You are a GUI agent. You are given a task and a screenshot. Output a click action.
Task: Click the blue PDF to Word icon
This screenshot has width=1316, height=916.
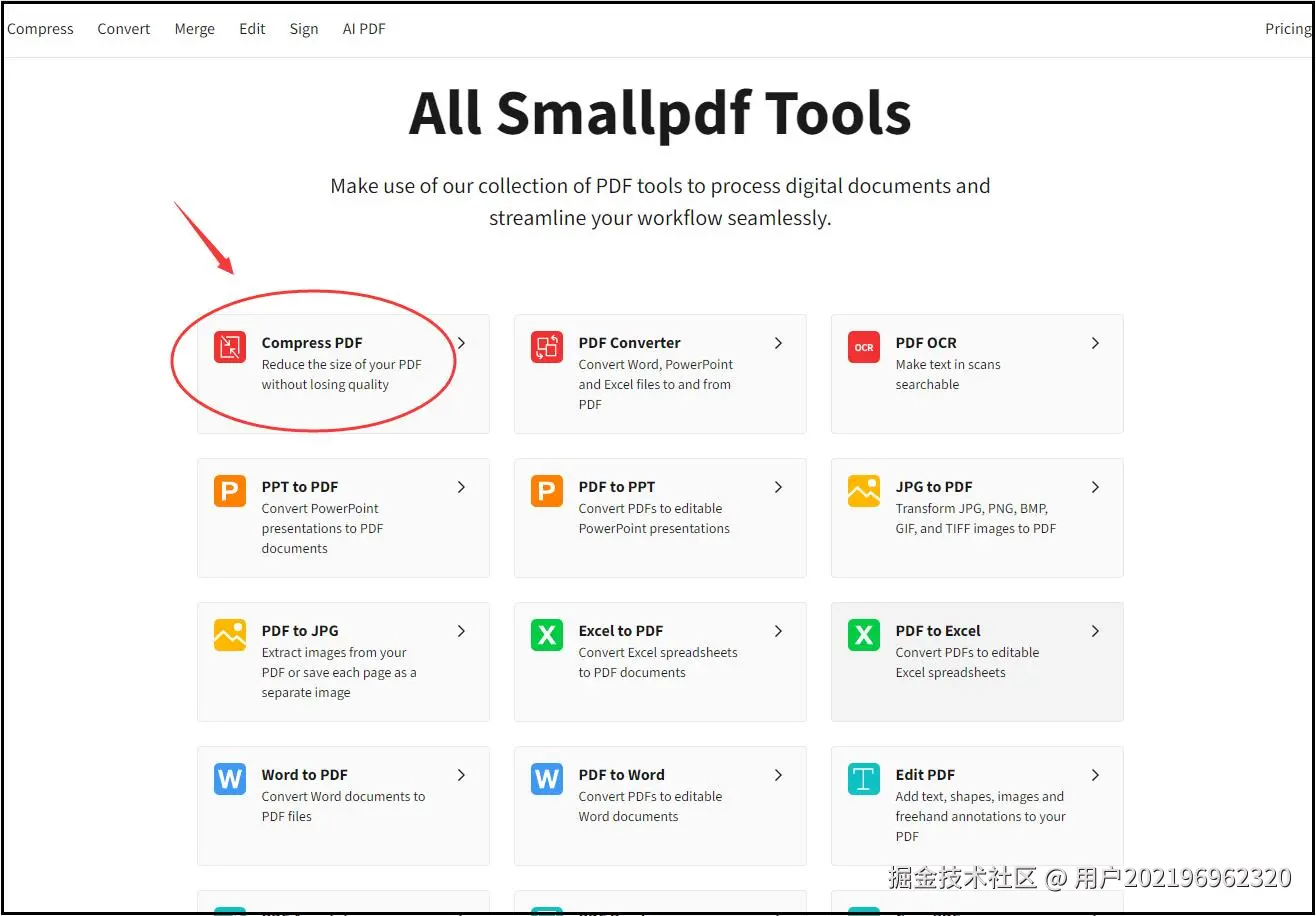point(547,779)
